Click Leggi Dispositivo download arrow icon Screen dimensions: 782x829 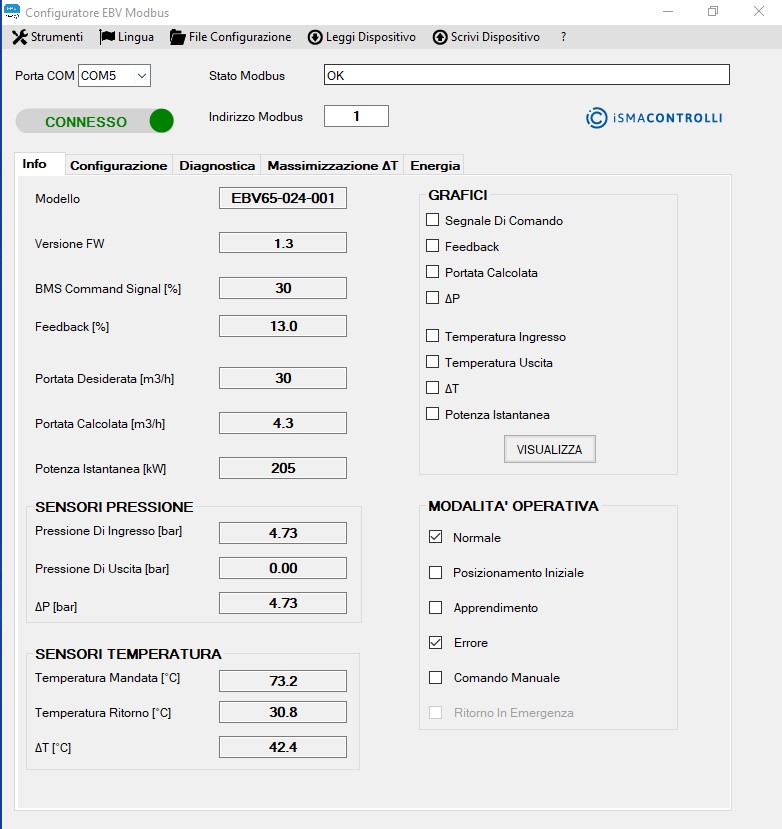[315, 37]
